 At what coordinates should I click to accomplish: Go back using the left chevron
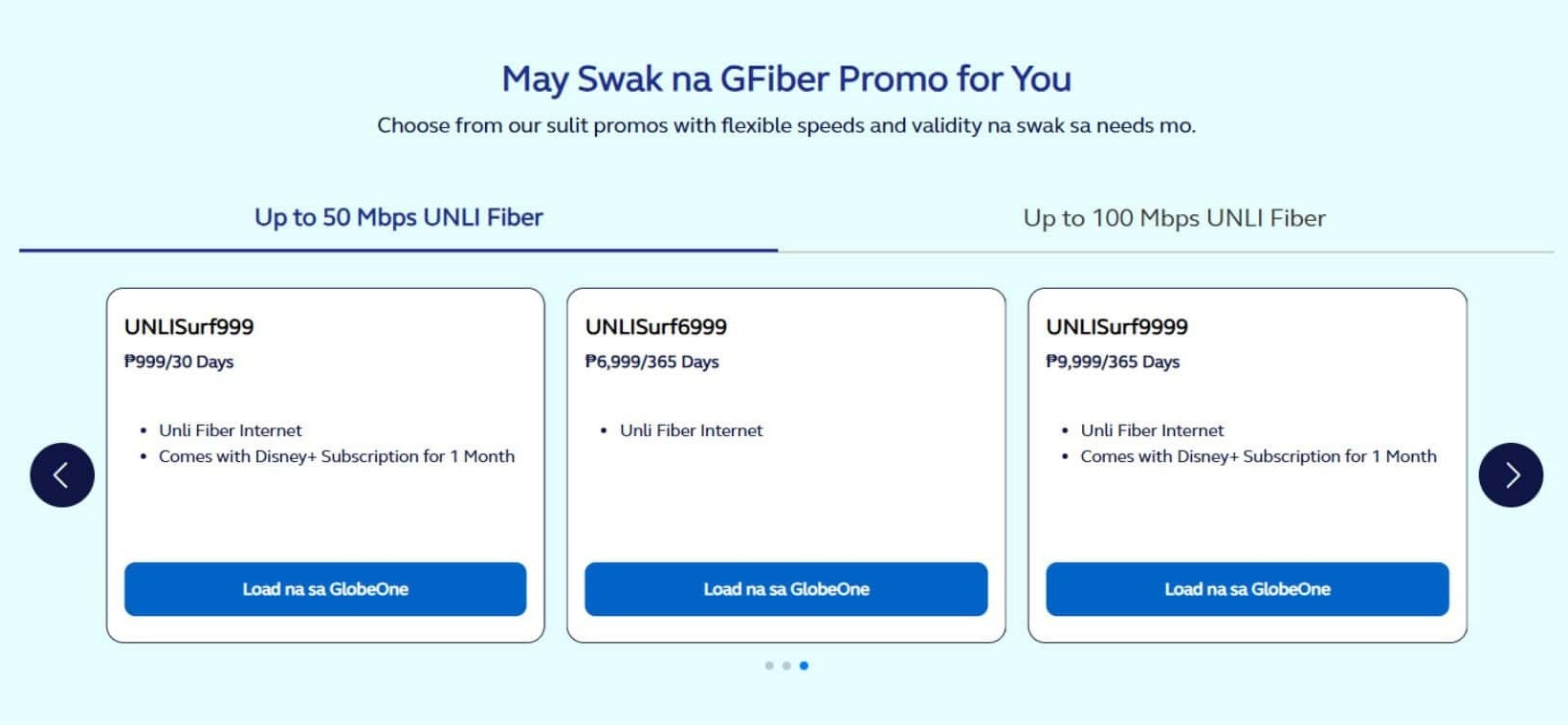61,473
